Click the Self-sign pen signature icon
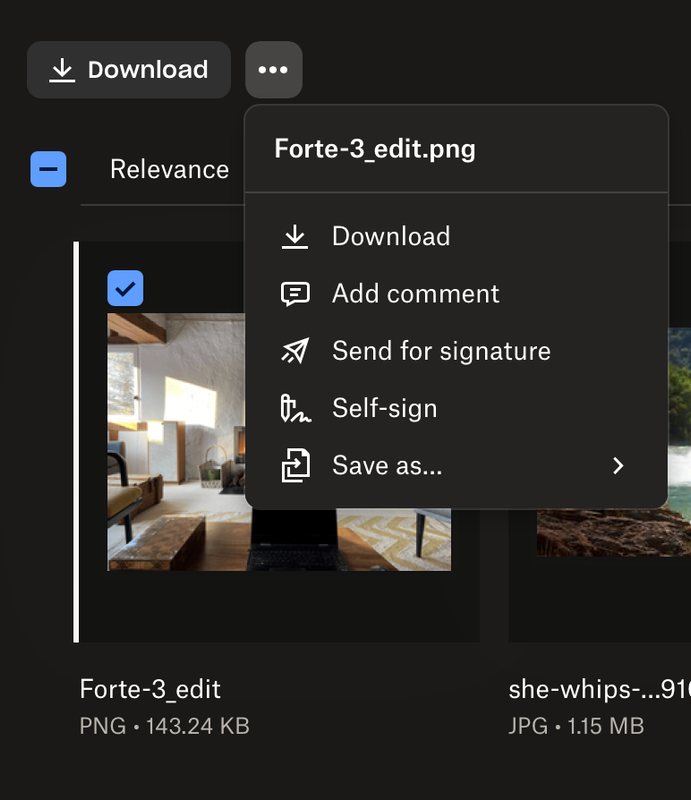This screenshot has width=691, height=800. 295,408
